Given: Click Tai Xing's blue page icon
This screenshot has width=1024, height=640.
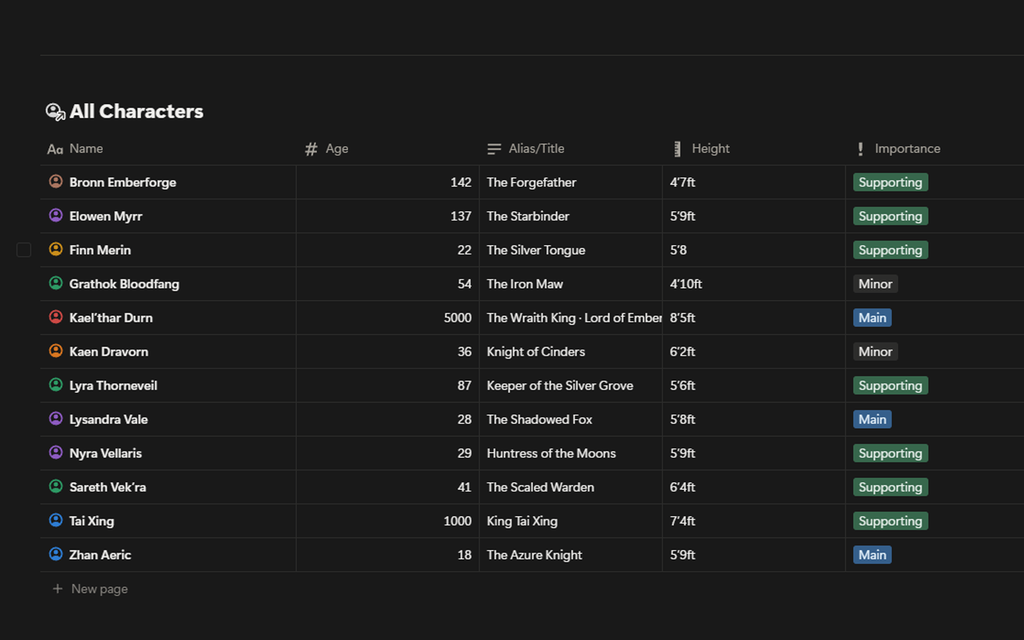Looking at the screenshot, I should coord(56,521).
